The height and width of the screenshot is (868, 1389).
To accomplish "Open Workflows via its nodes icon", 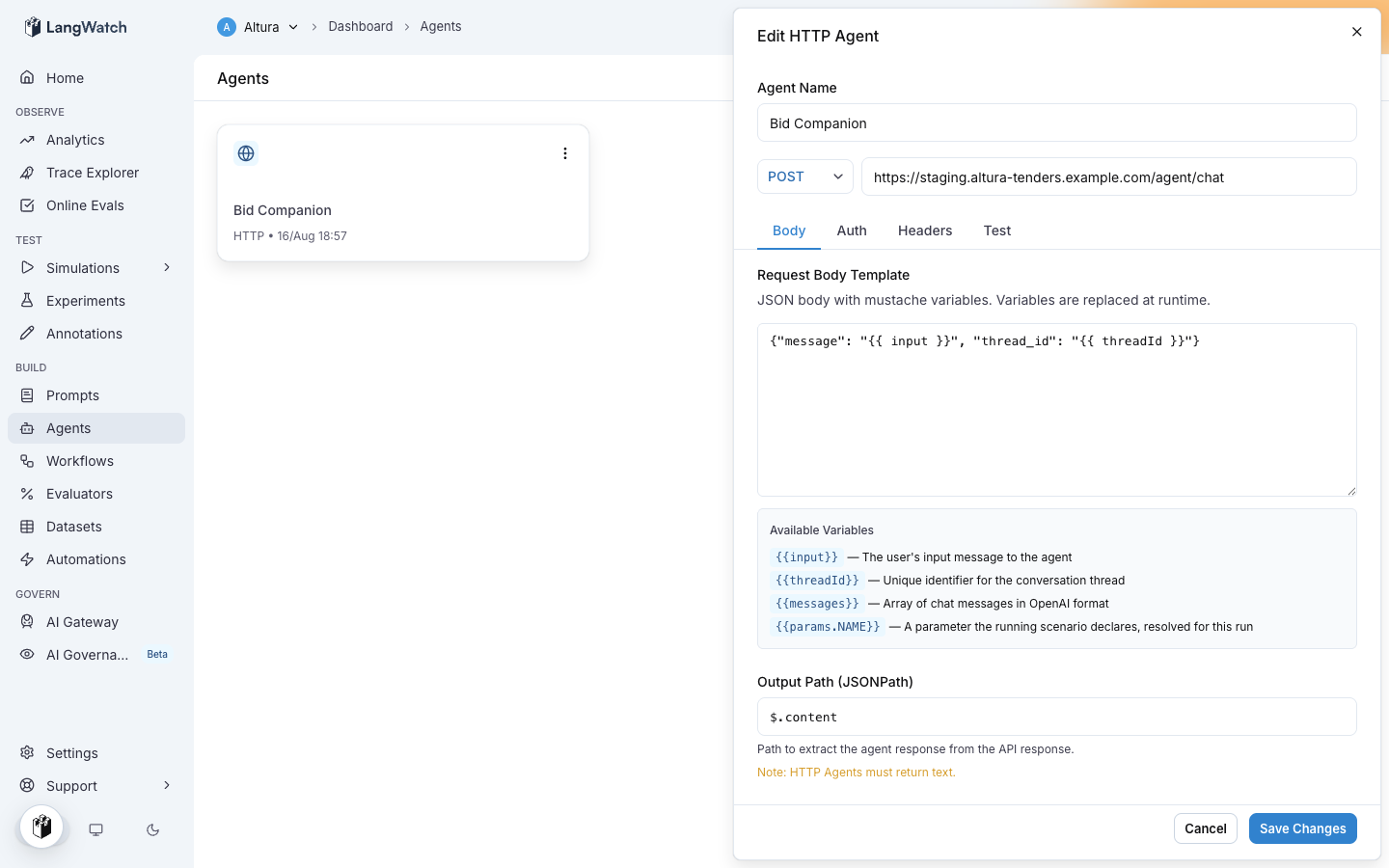I will click(27, 461).
